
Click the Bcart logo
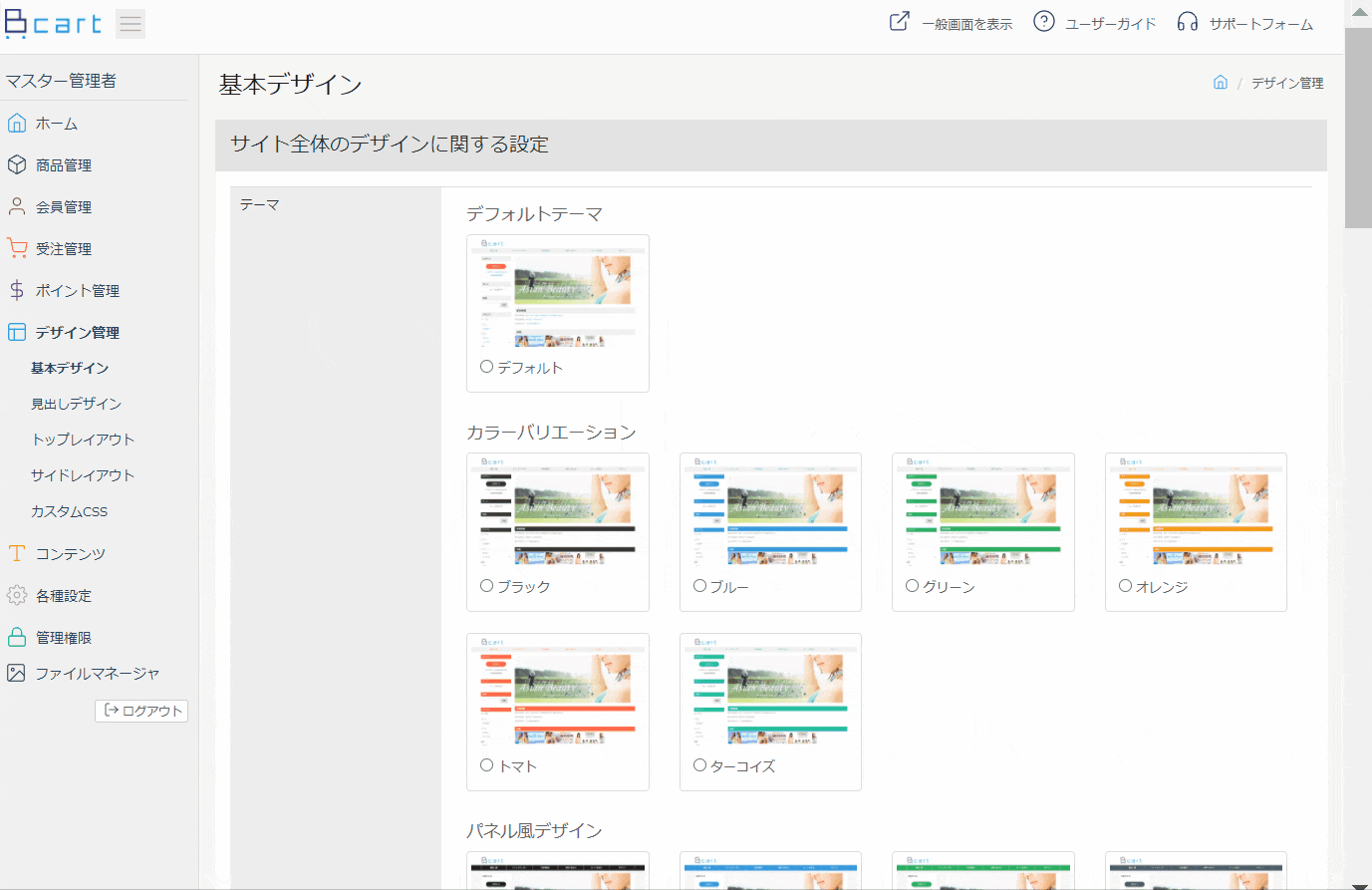pyautogui.click(x=54, y=22)
